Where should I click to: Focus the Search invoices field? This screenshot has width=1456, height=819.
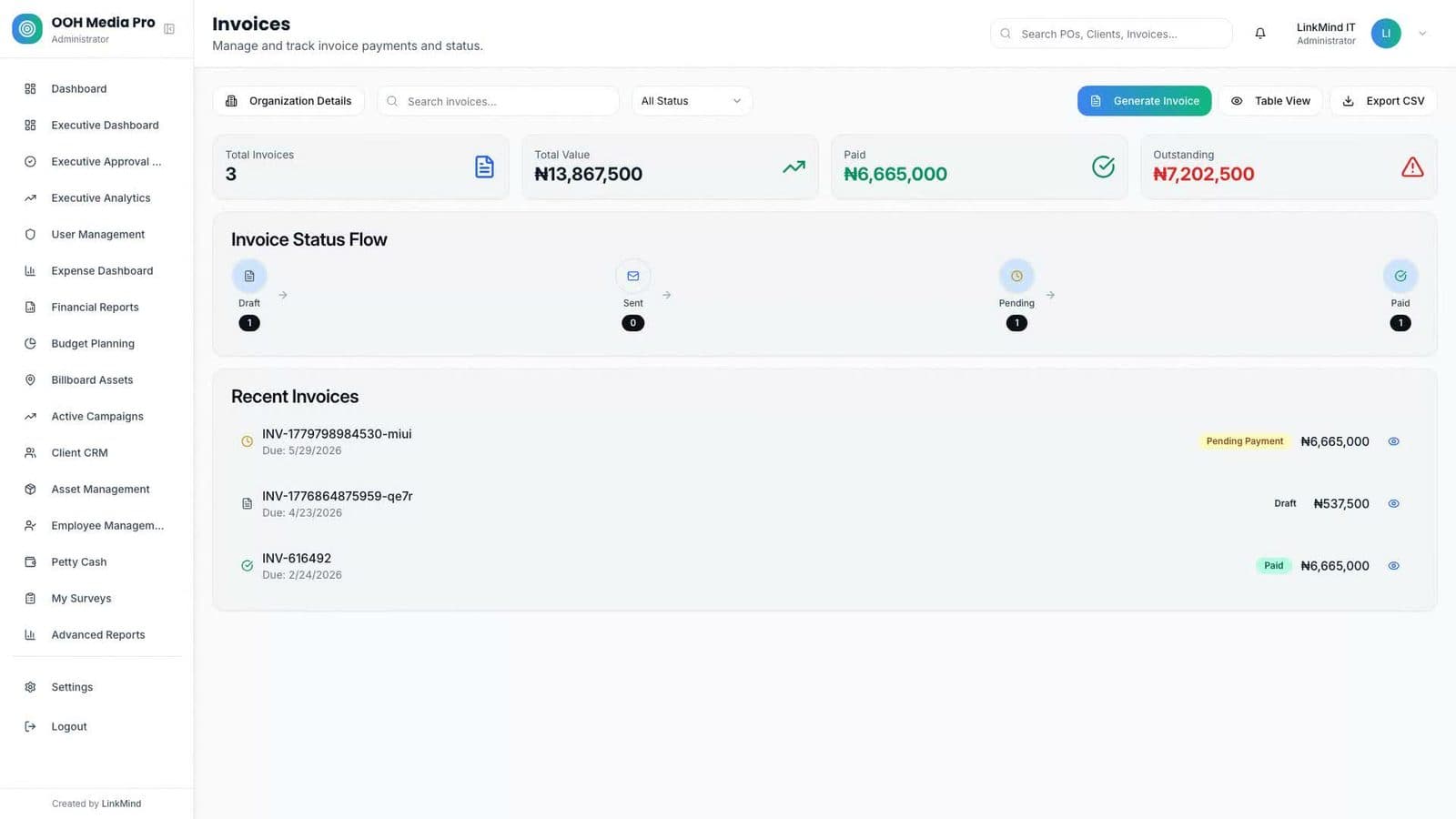tap(498, 101)
